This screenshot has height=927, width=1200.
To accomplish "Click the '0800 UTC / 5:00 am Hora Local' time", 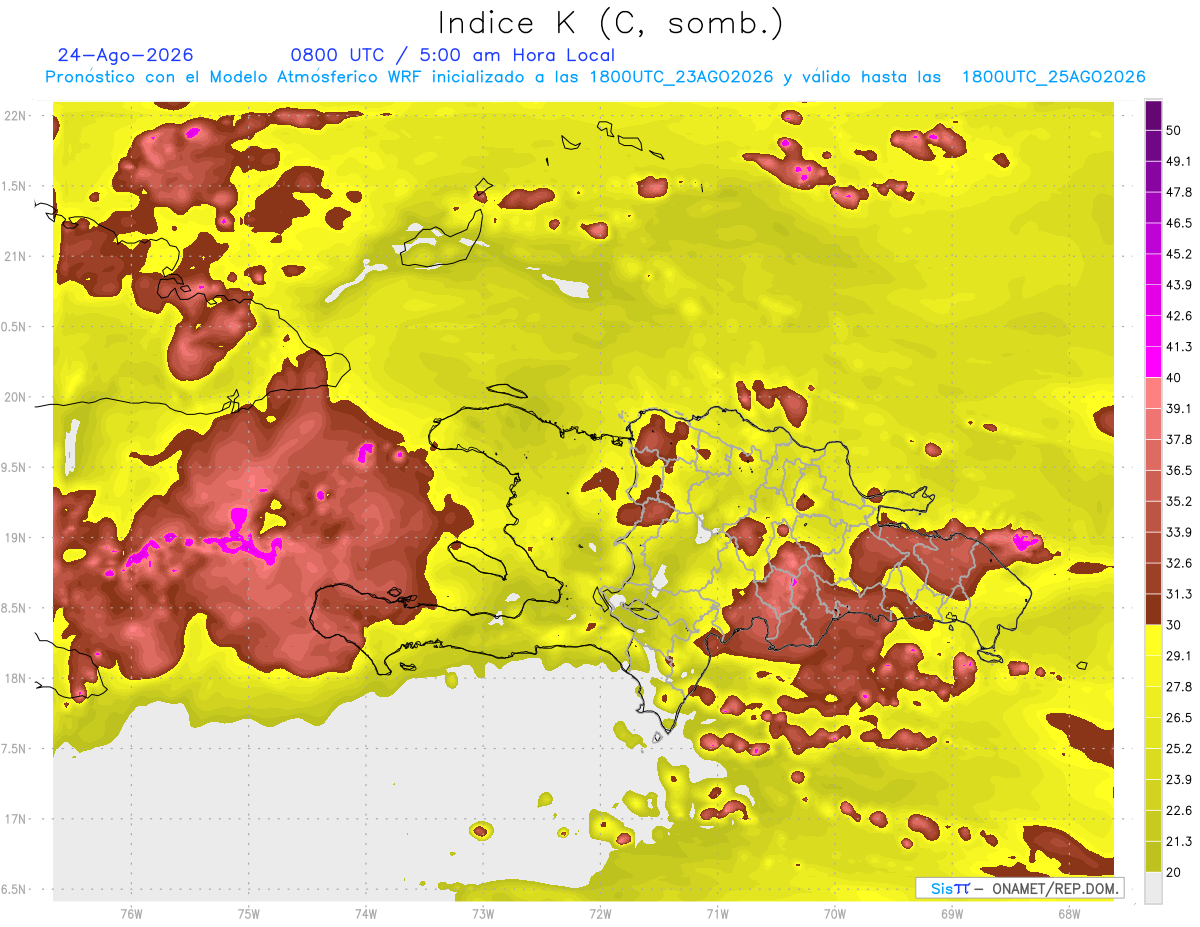I will click(x=452, y=55).
